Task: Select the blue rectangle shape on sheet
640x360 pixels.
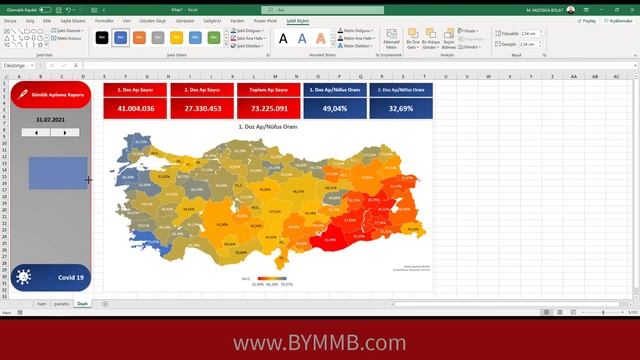Action: [58, 173]
